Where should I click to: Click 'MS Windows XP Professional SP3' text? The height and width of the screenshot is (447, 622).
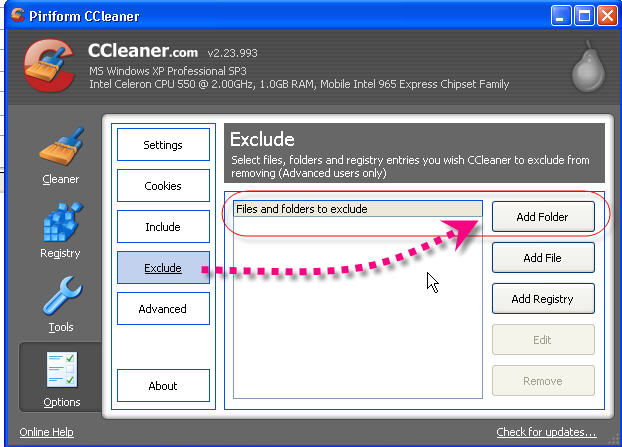coord(168,71)
